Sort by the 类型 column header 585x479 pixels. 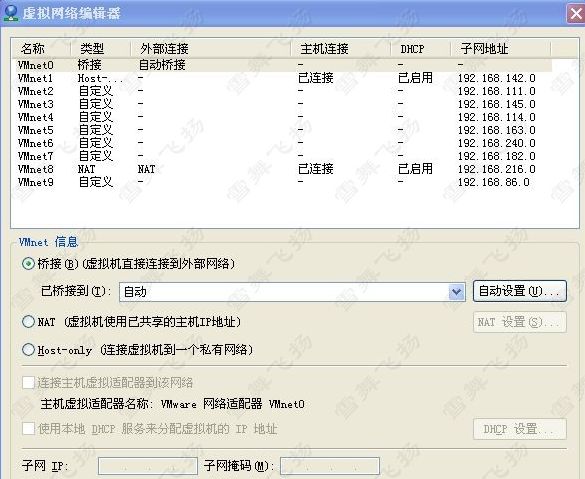100,48
